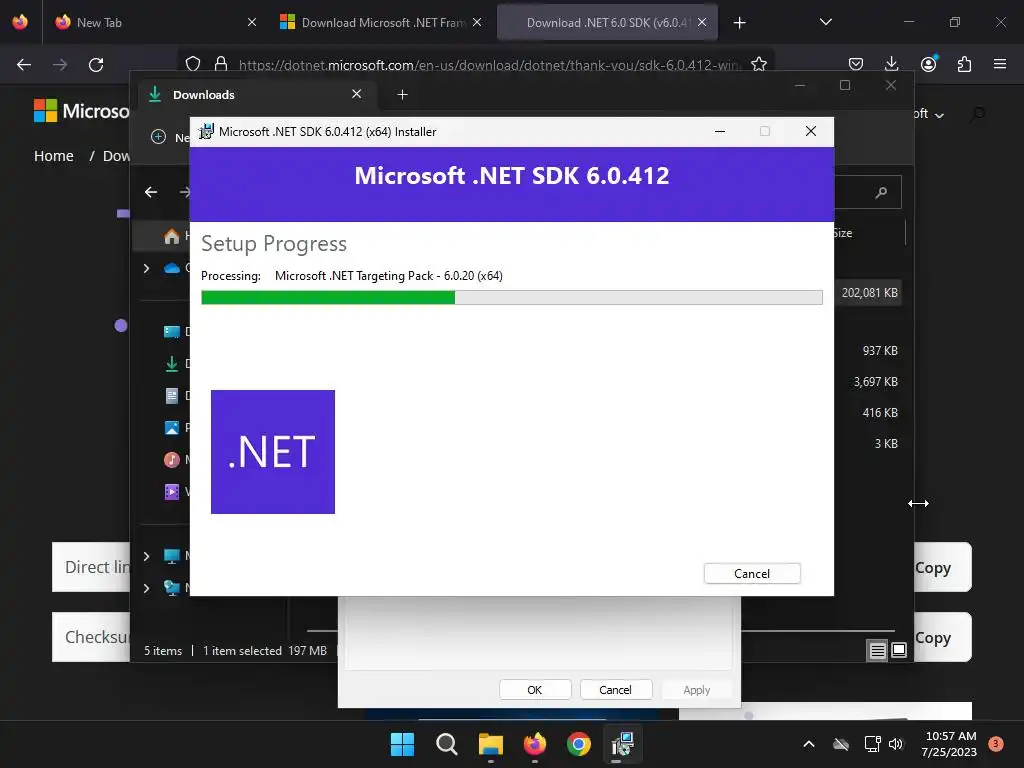The height and width of the screenshot is (768, 1024).
Task: Open volume control in system tray
Action: (x=896, y=744)
